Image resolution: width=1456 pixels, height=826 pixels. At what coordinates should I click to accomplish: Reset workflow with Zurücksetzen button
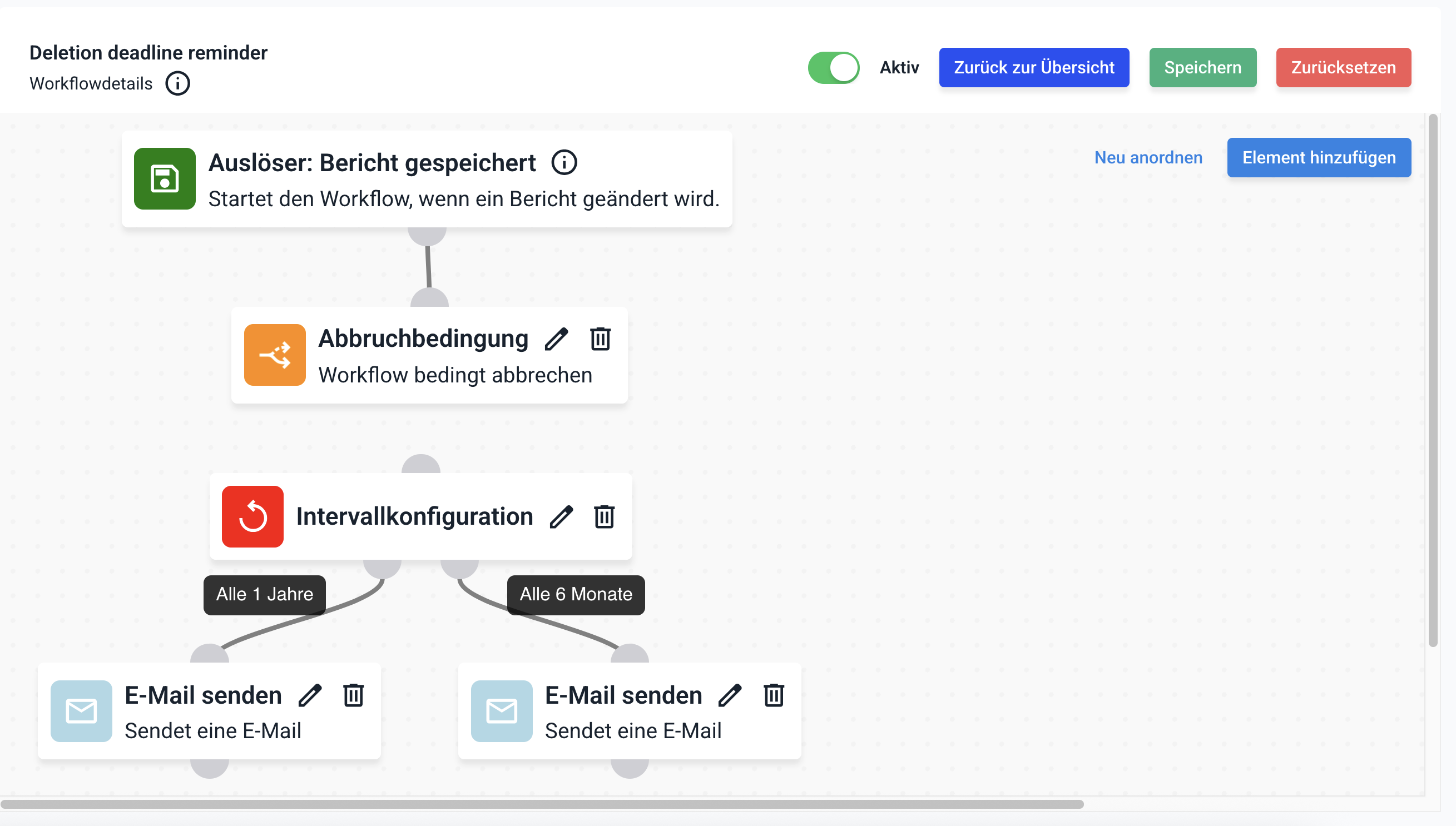(x=1343, y=67)
